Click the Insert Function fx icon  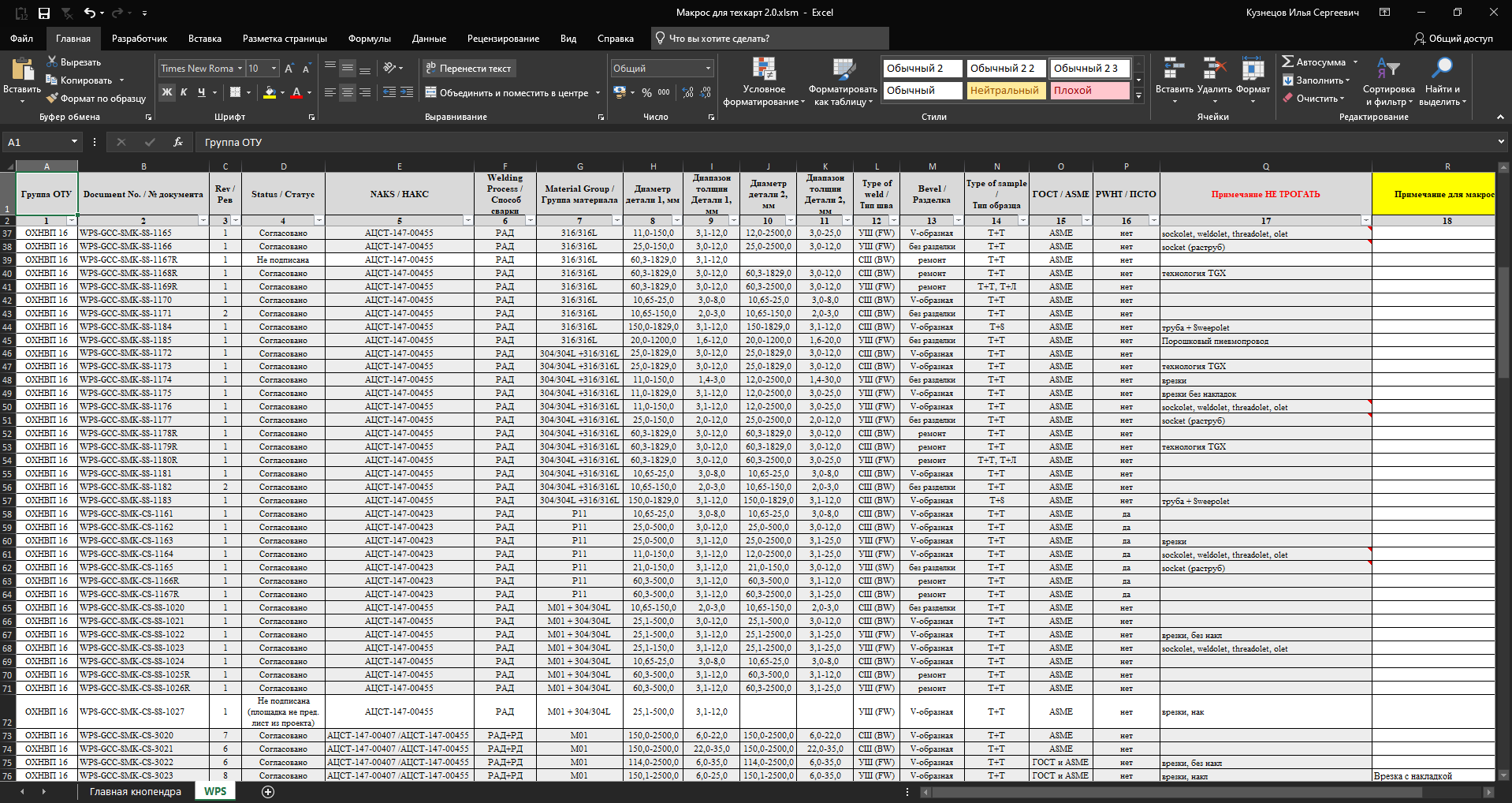[178, 142]
